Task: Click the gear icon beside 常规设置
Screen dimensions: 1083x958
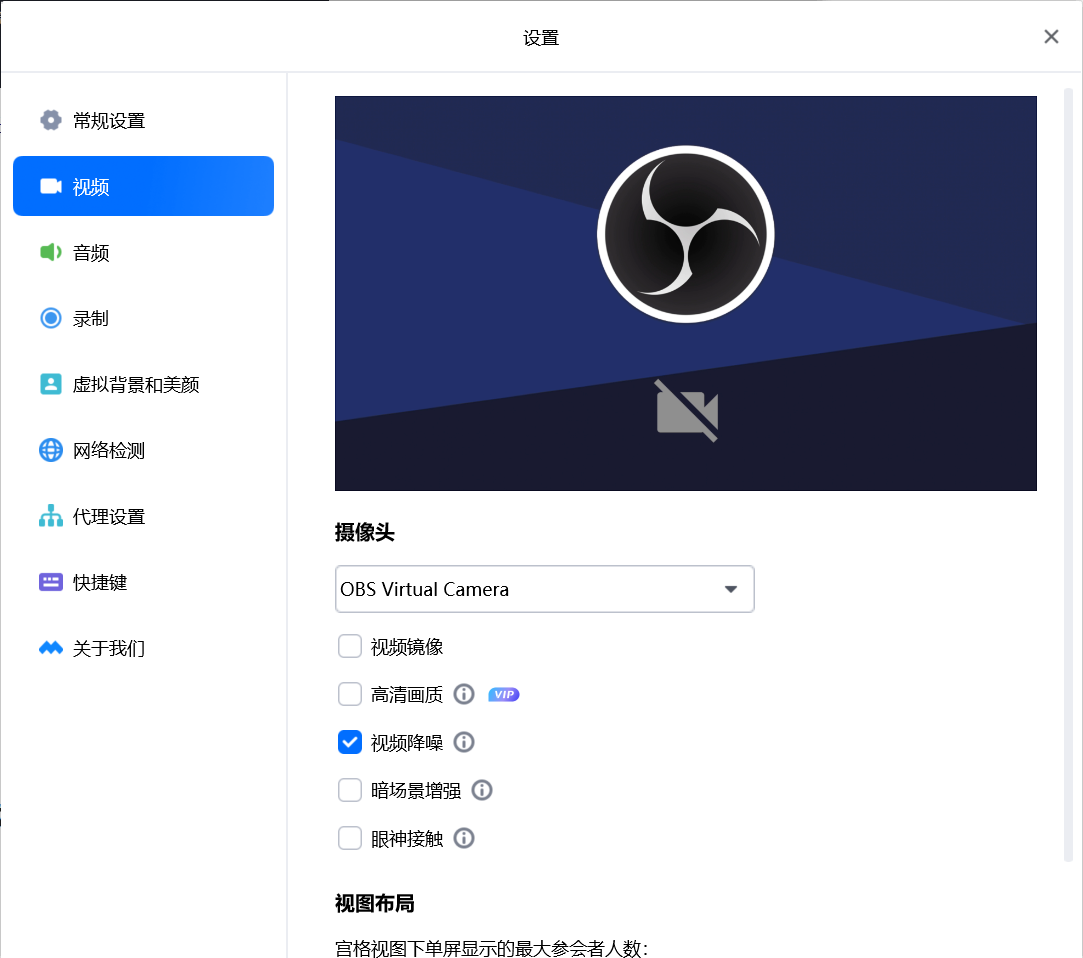Action: tap(50, 120)
